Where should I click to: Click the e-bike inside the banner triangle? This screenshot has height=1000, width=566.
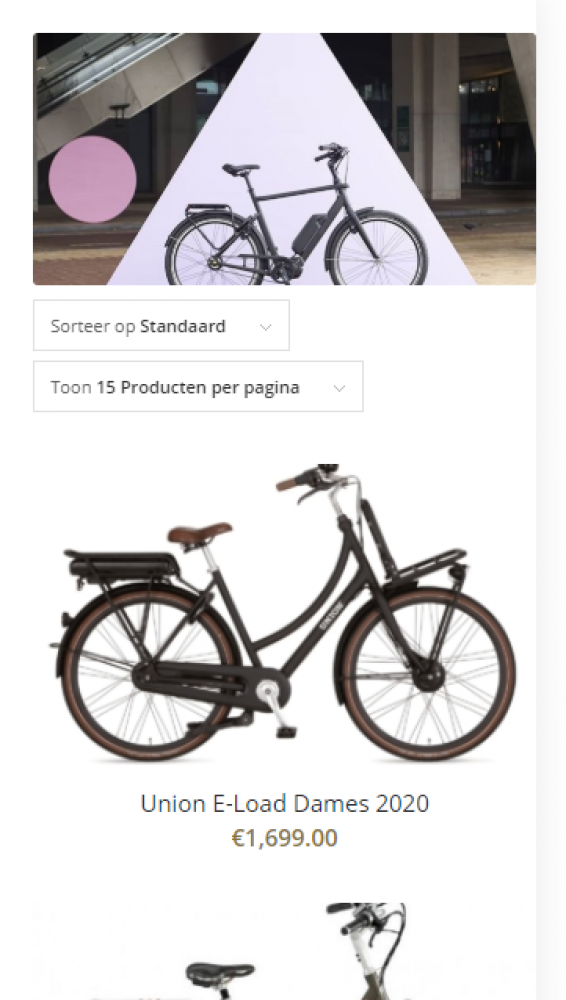coord(296,216)
